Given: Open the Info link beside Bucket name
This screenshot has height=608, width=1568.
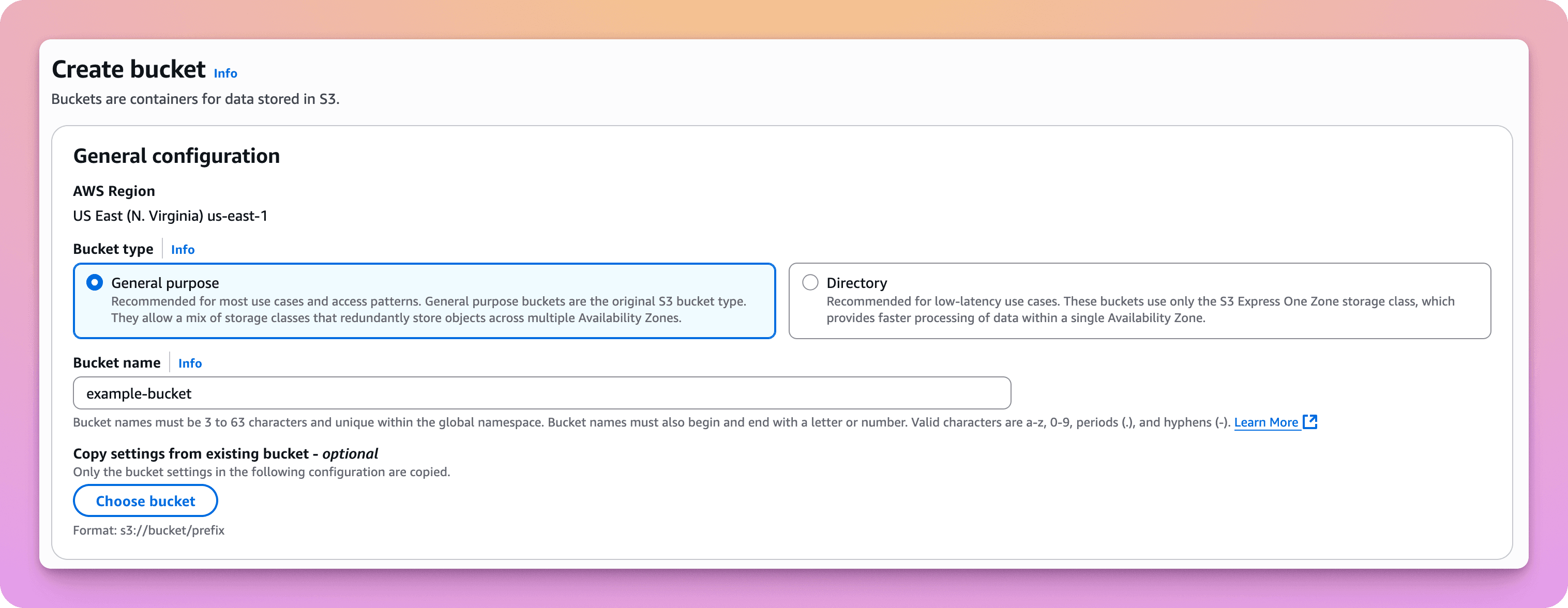Looking at the screenshot, I should point(190,363).
